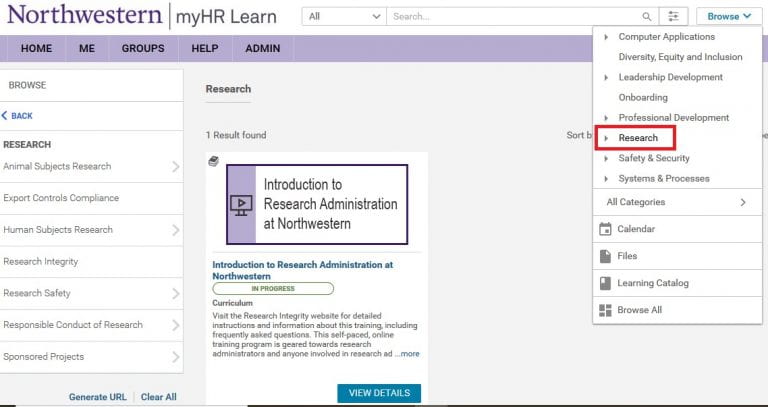Select Research in Browse menu
The image size is (768, 407).
638,138
